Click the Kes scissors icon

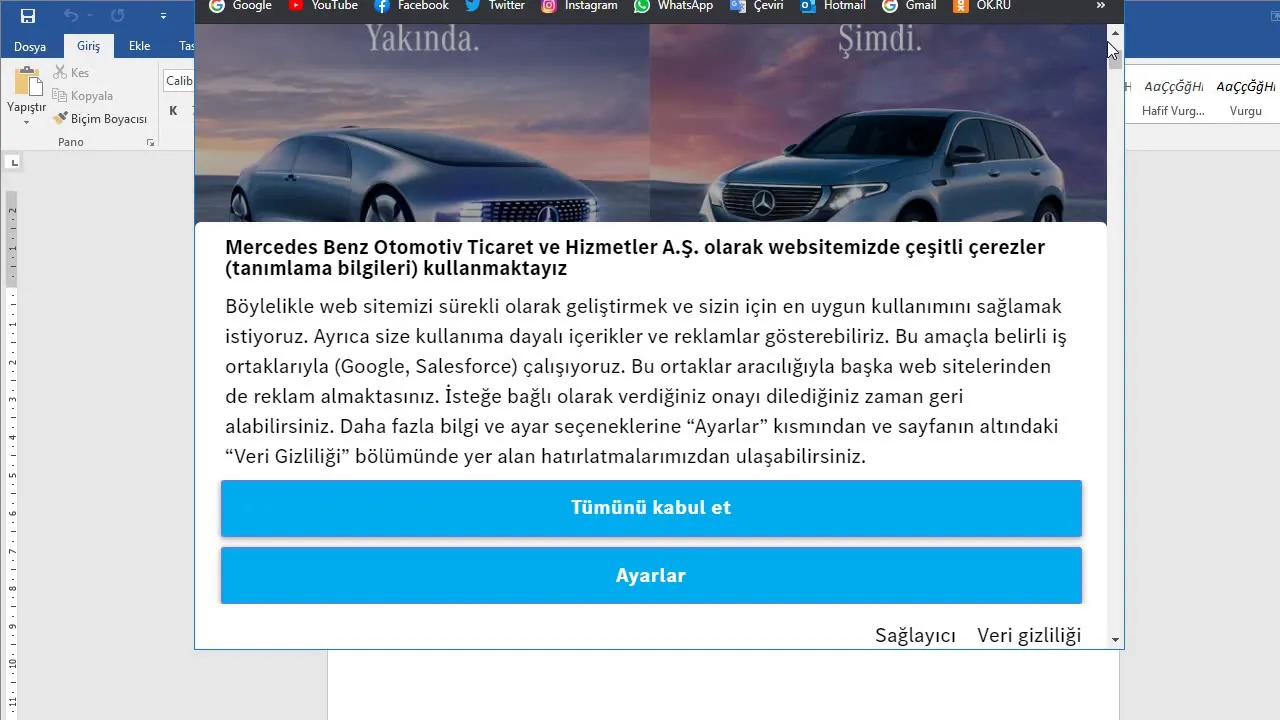click(x=60, y=73)
